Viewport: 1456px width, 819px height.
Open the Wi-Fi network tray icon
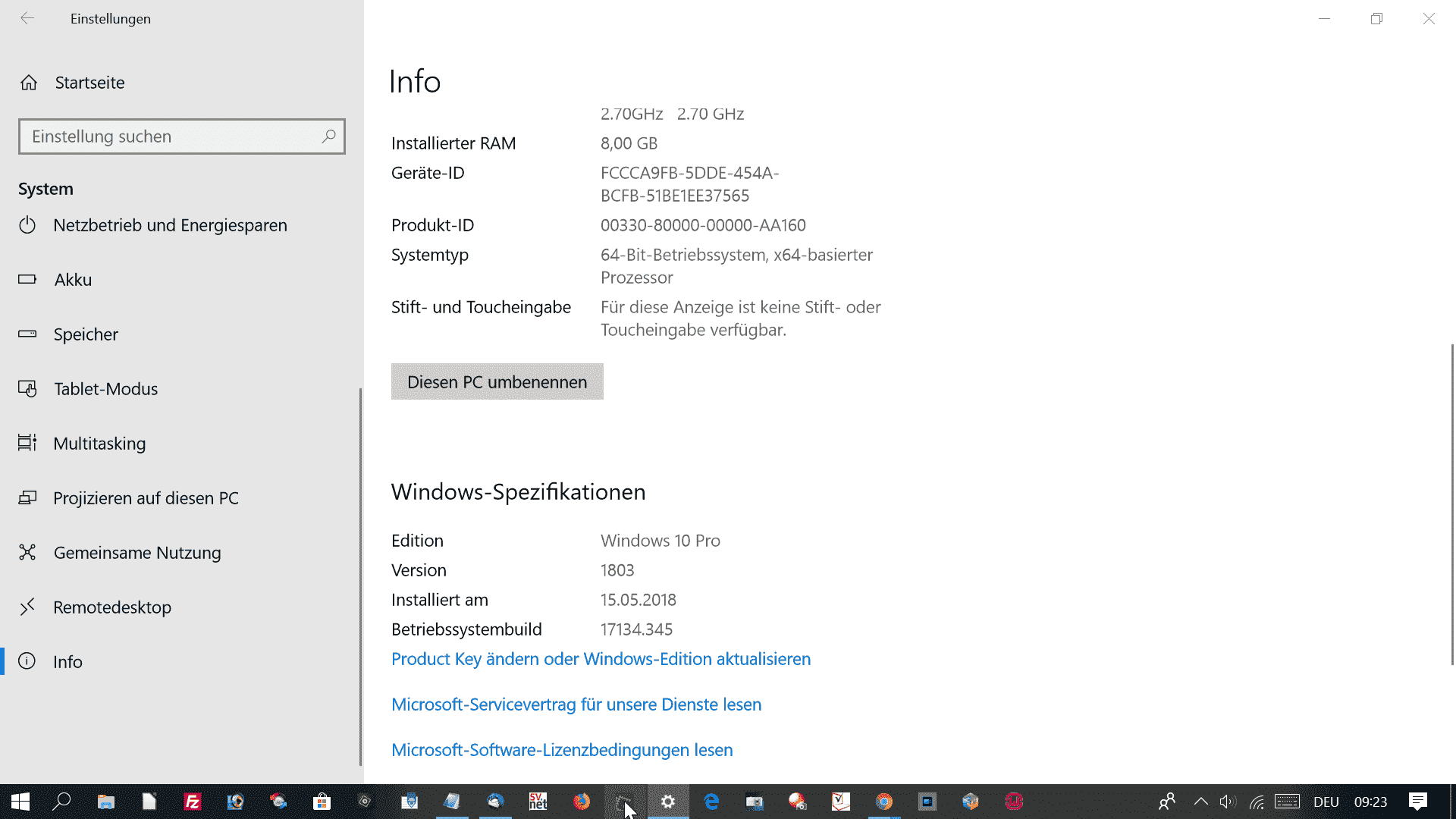click(1257, 802)
